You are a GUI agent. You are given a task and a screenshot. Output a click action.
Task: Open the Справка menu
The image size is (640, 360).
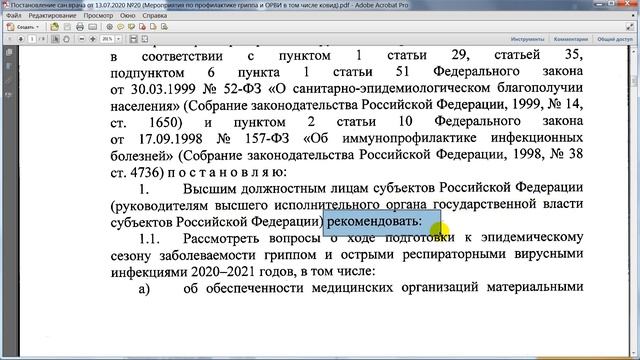click(x=155, y=16)
